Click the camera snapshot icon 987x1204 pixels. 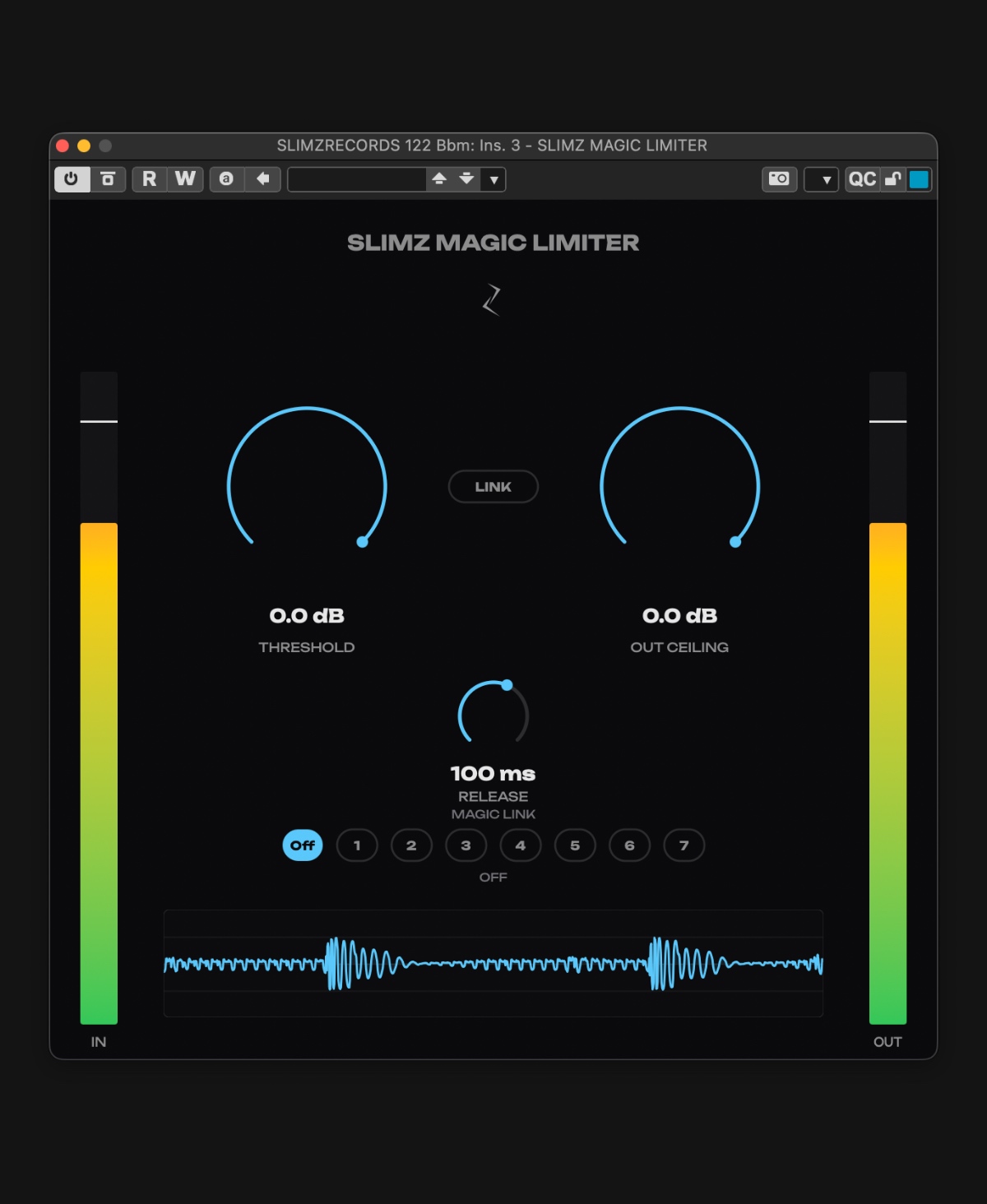tap(779, 179)
